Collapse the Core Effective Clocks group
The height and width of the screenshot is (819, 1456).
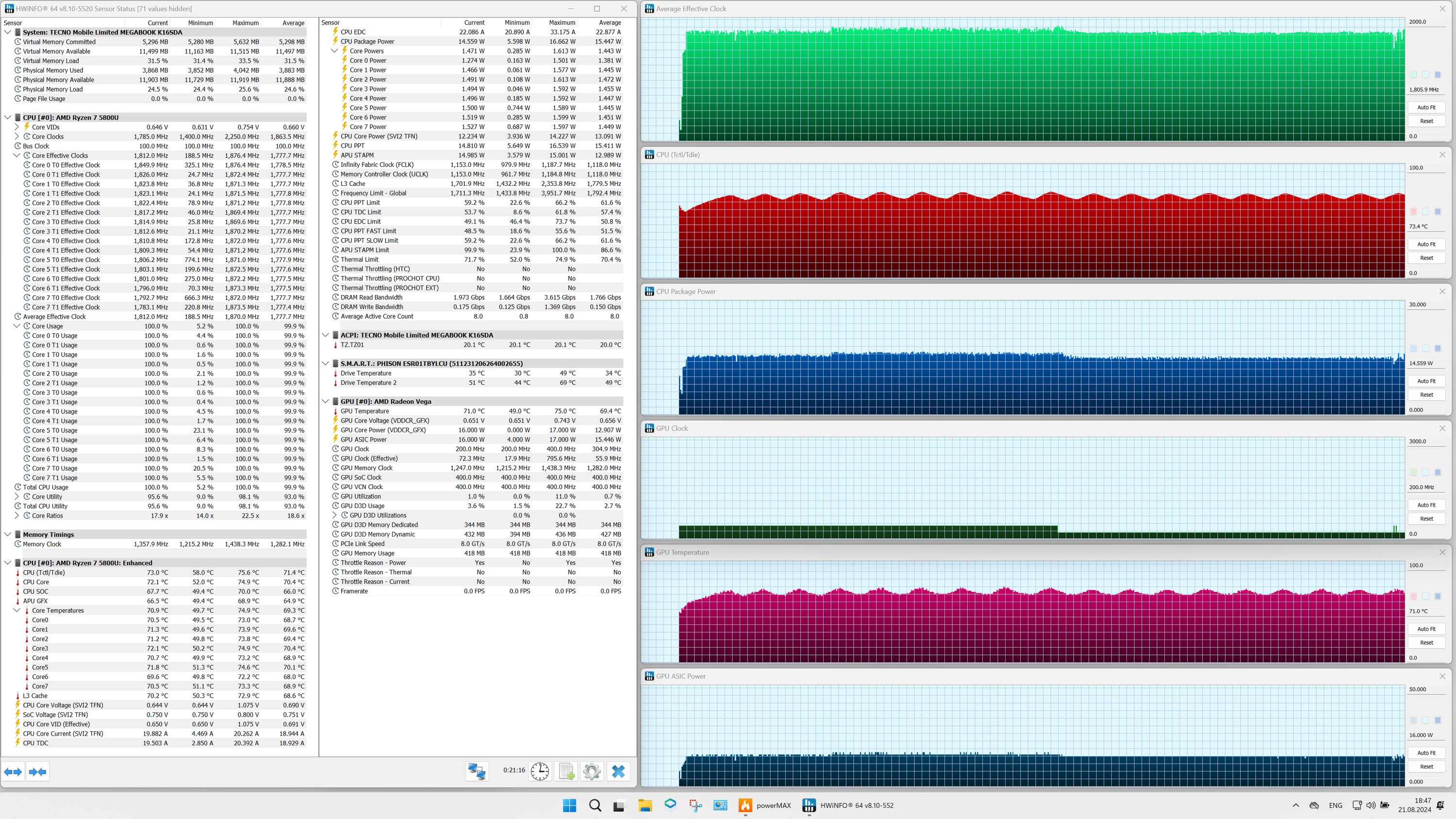click(x=17, y=155)
